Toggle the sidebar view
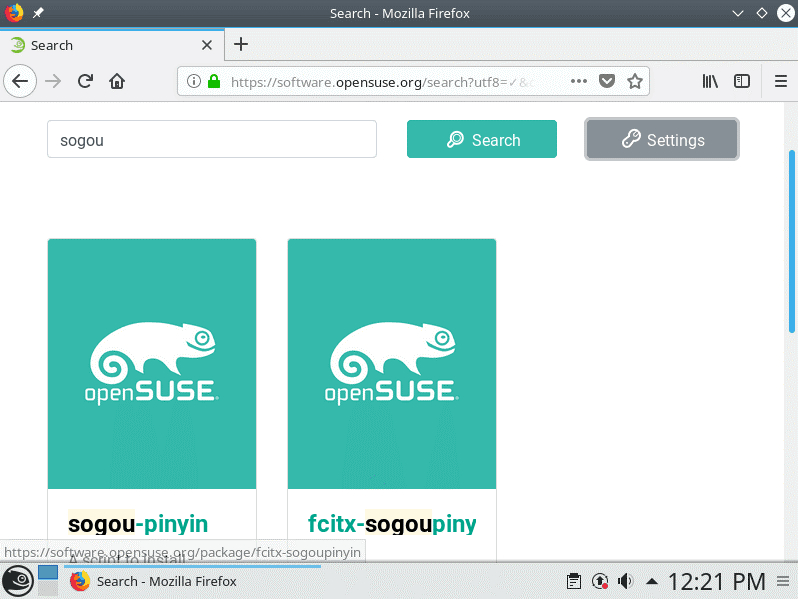 tap(742, 81)
